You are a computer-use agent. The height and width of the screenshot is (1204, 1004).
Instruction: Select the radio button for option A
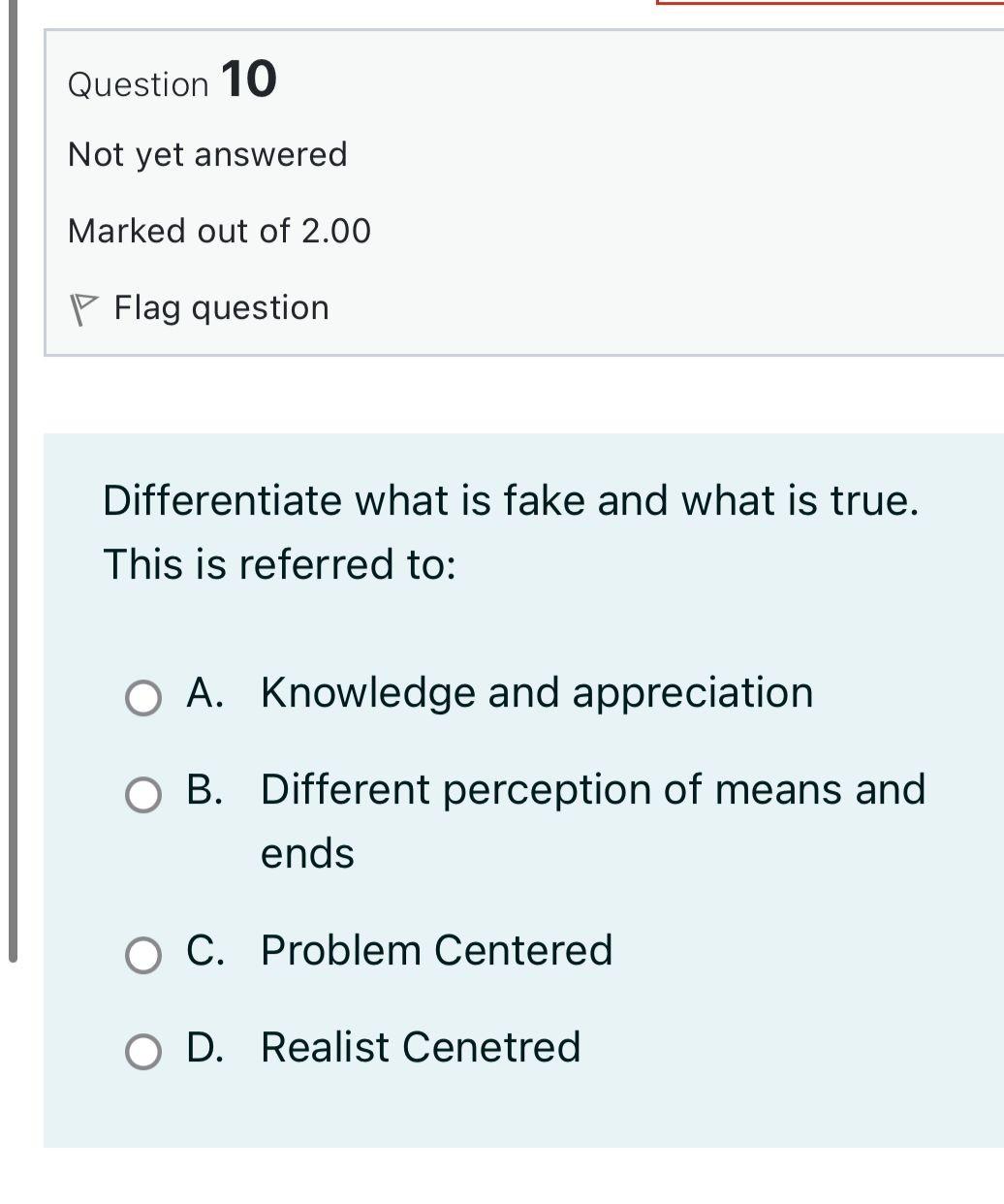tap(143, 696)
